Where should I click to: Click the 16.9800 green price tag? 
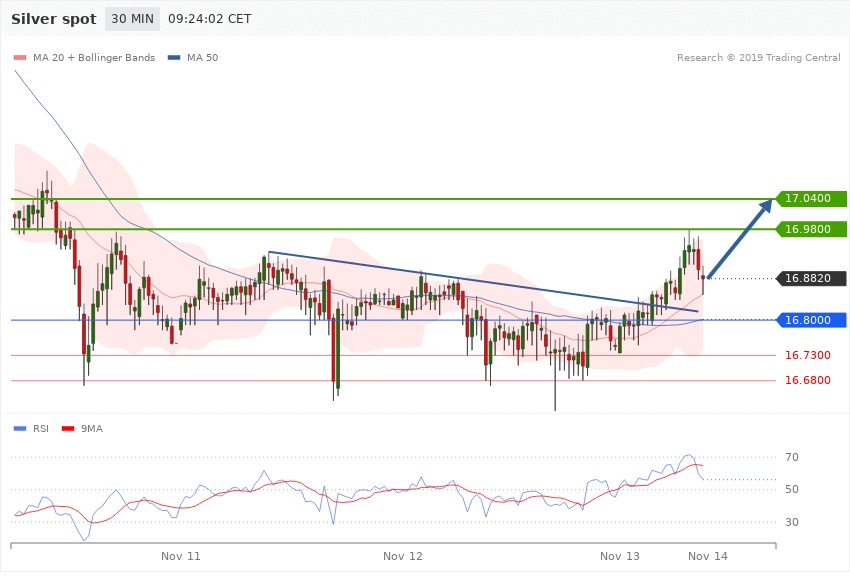810,229
